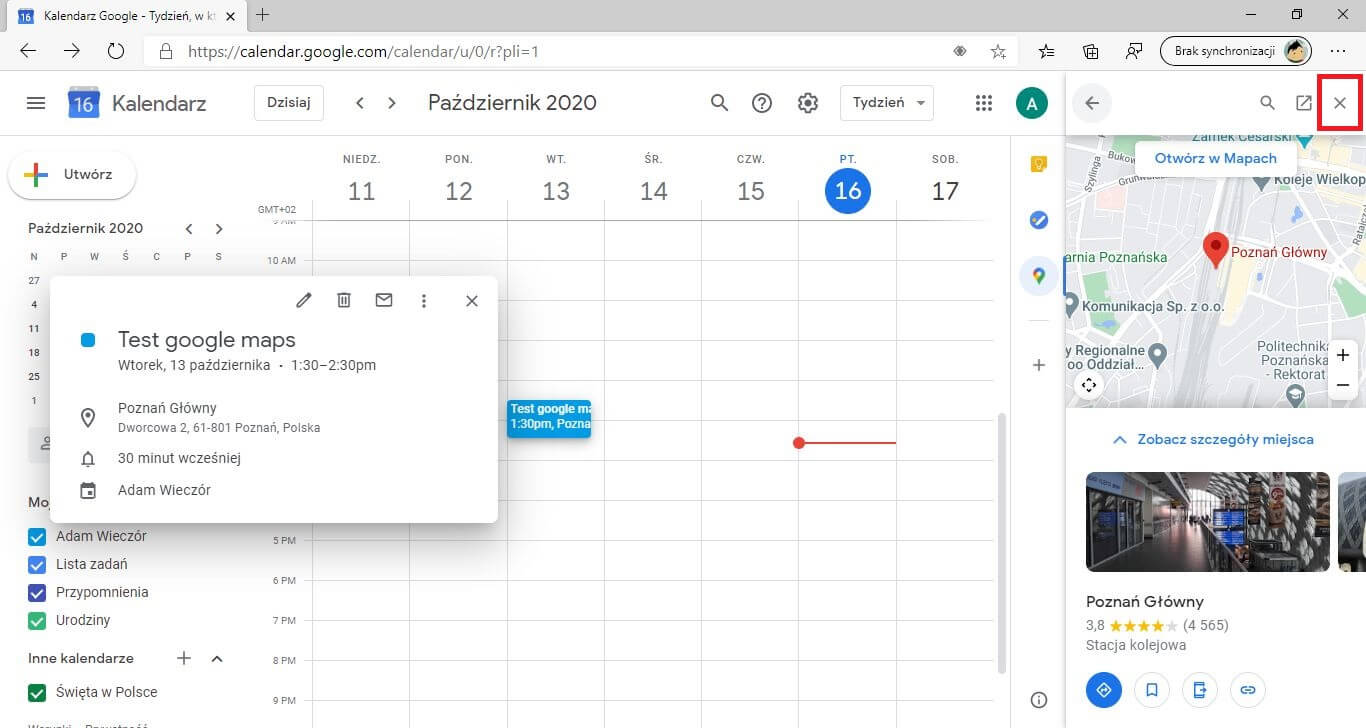Go to next week arrow in header
Viewport: 1366px width, 728px height.
392,103
